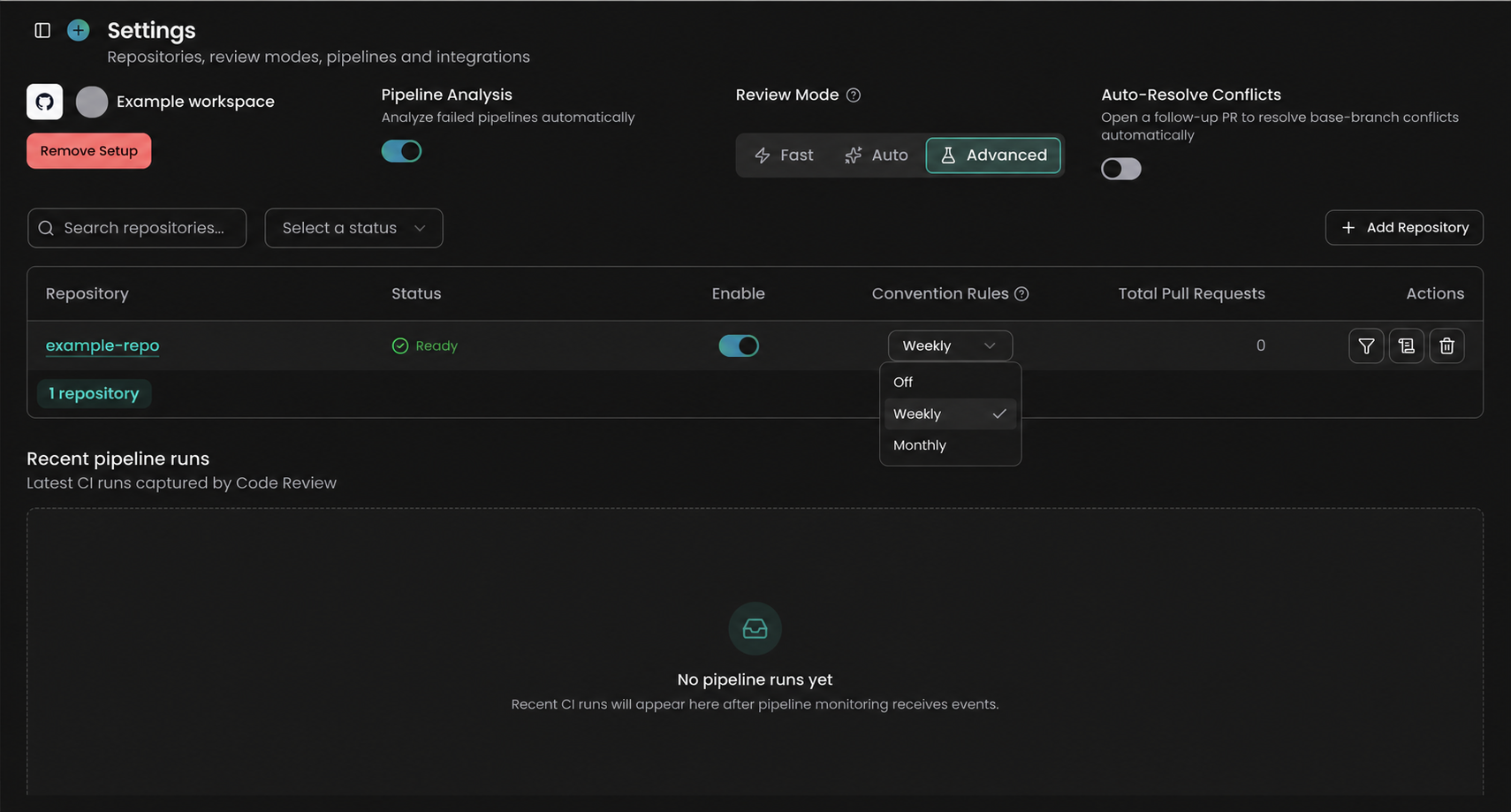Open the Select a status dropdown
The height and width of the screenshot is (812, 1511).
tap(353, 228)
